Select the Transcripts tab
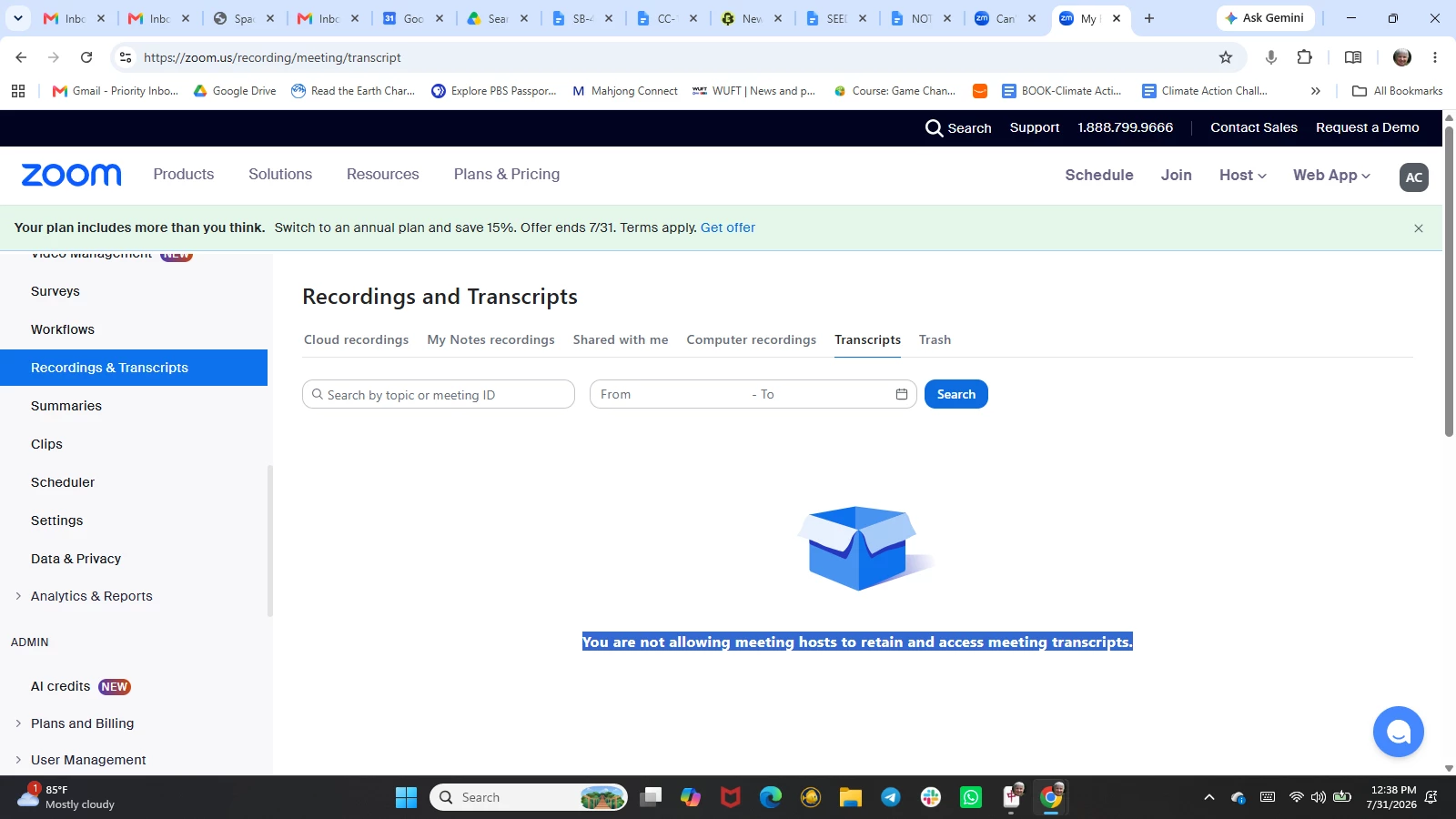 pos(867,339)
